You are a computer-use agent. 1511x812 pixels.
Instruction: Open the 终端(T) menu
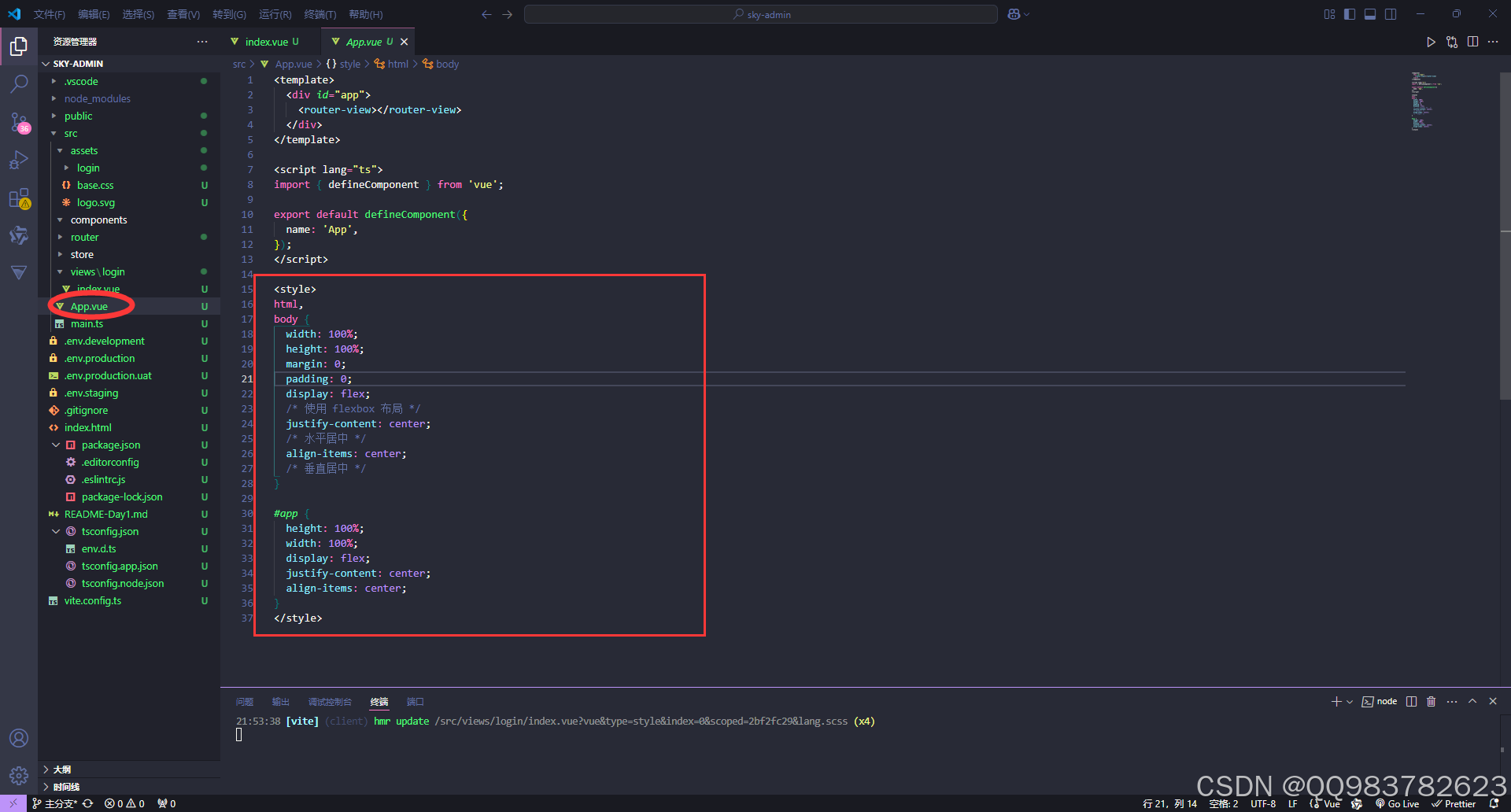coord(320,14)
